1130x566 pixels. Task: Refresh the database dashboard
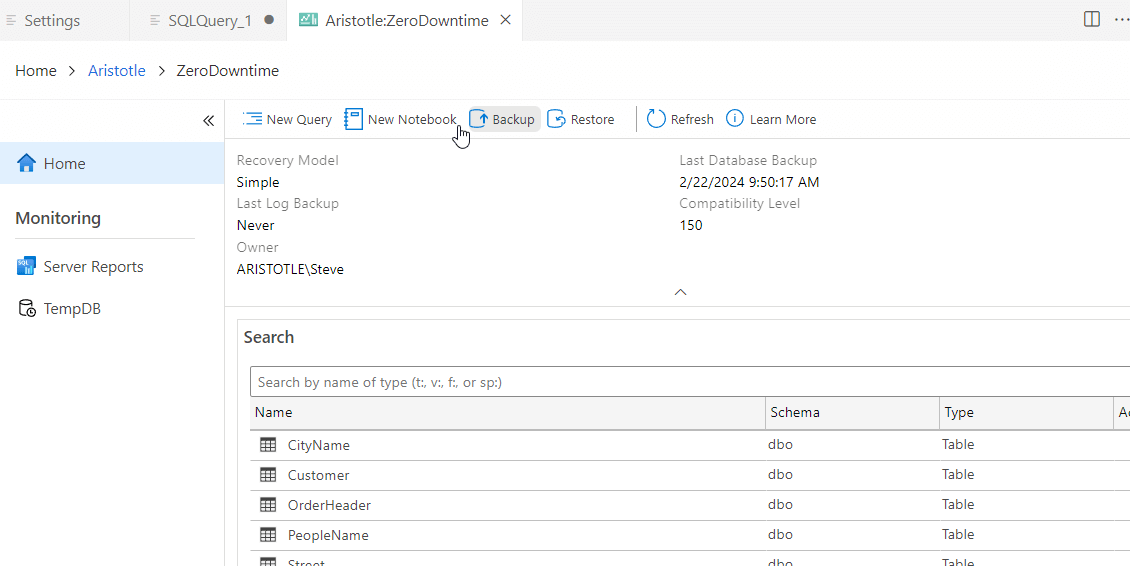click(x=680, y=119)
